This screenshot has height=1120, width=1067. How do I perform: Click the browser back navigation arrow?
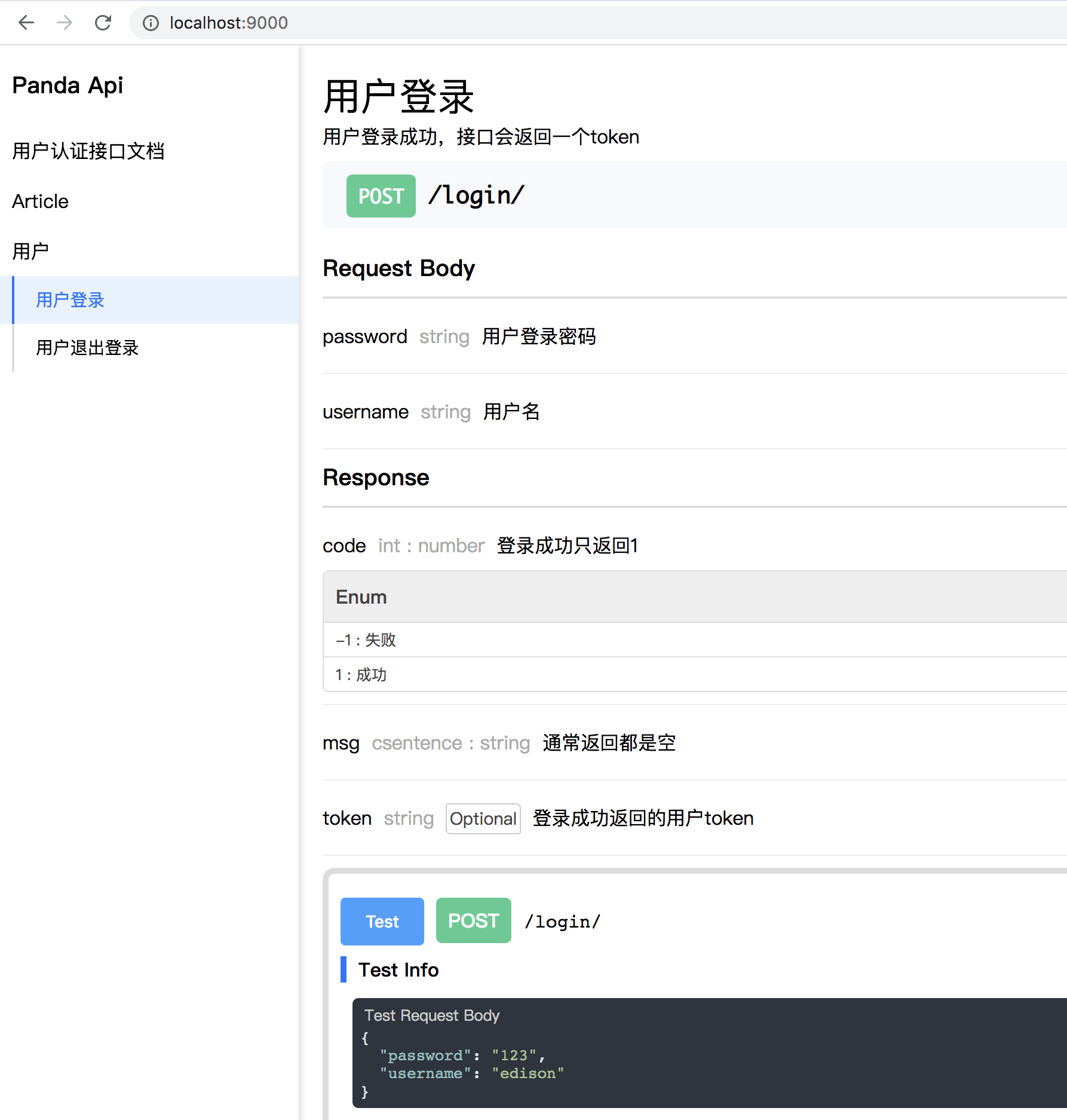pos(25,23)
